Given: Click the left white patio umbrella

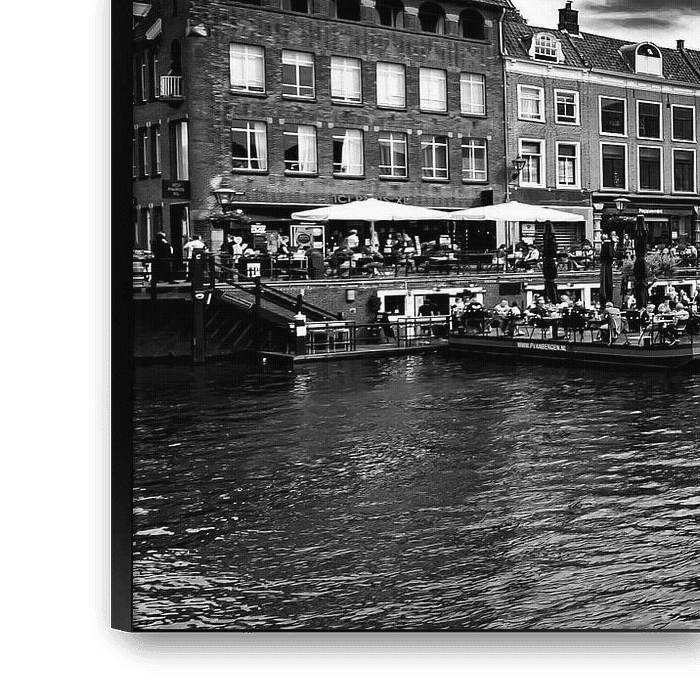Looking at the screenshot, I should pos(372,210).
